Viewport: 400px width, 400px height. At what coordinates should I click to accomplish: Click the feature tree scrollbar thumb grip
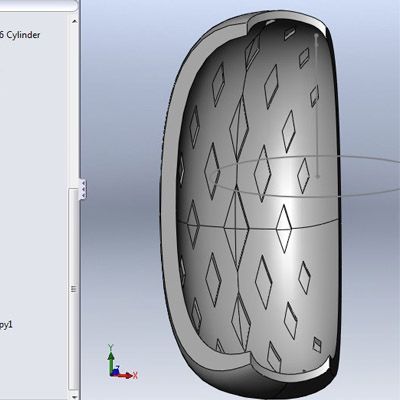pos(74,289)
